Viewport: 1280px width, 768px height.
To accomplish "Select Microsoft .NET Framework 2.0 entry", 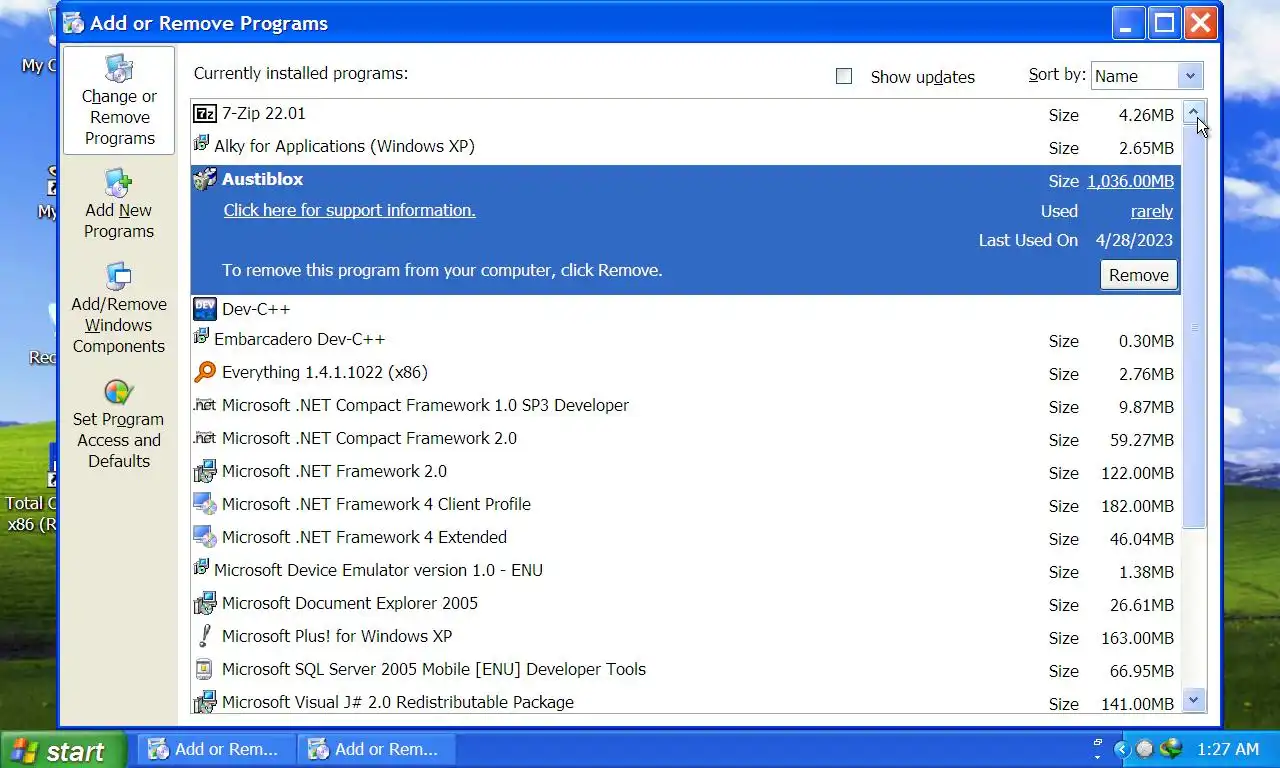I will (685, 472).
